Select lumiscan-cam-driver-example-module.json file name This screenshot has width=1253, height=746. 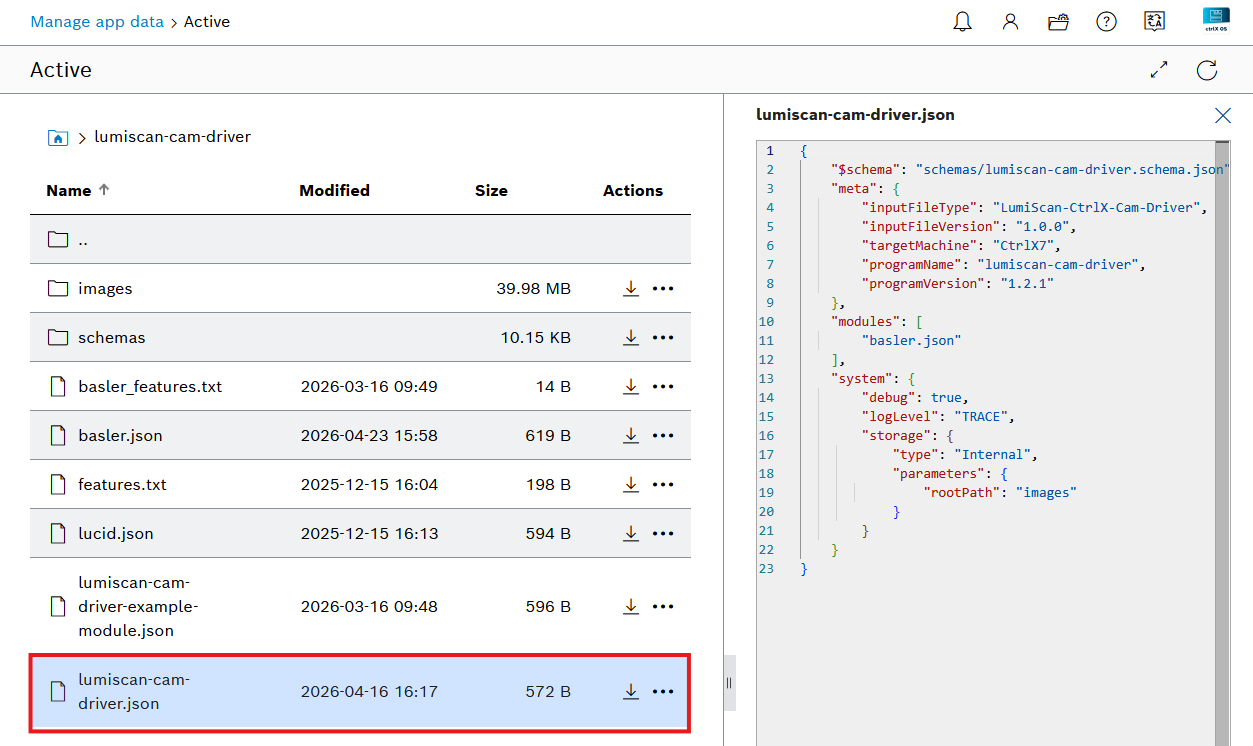(138, 607)
